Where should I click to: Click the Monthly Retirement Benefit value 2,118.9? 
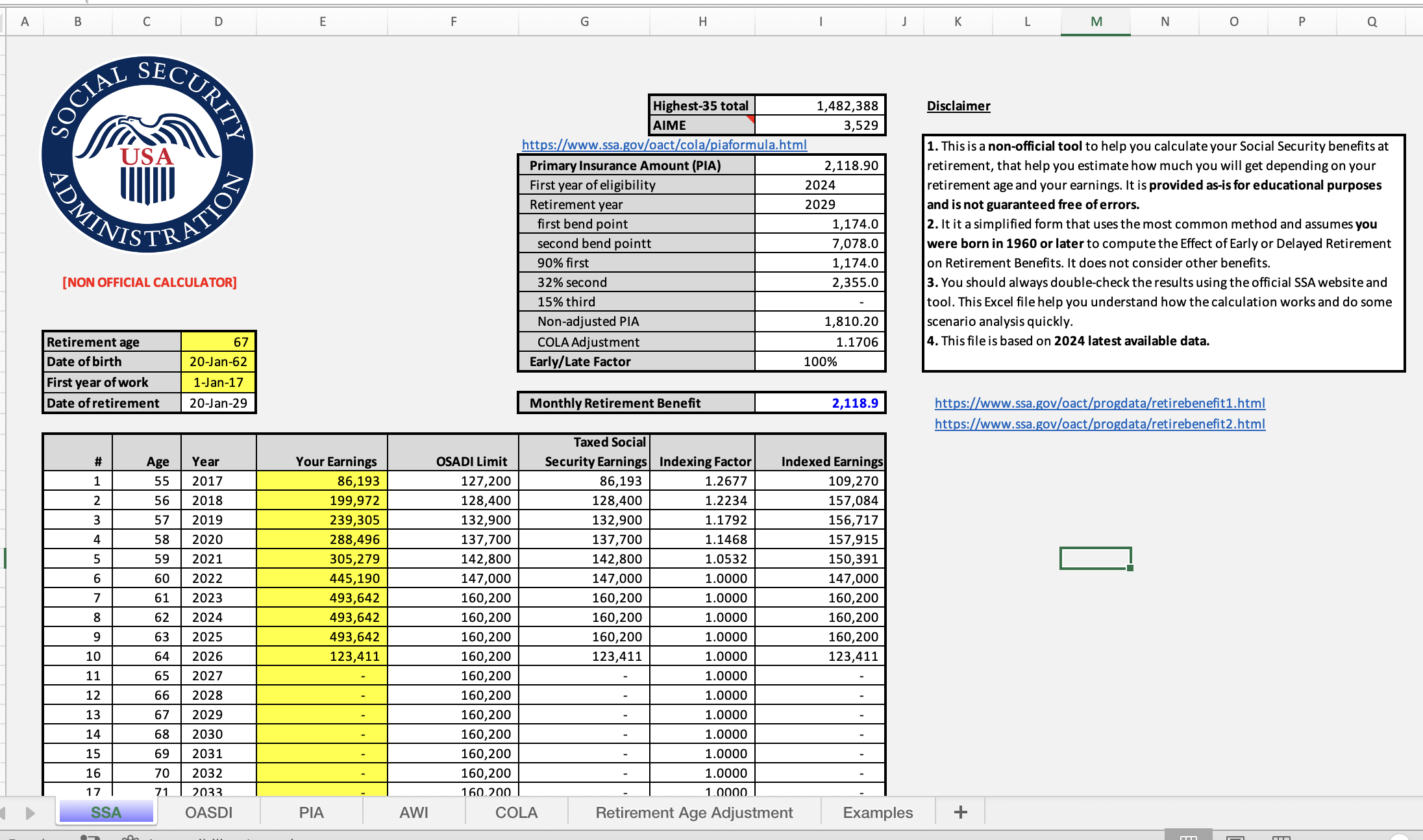coord(820,403)
